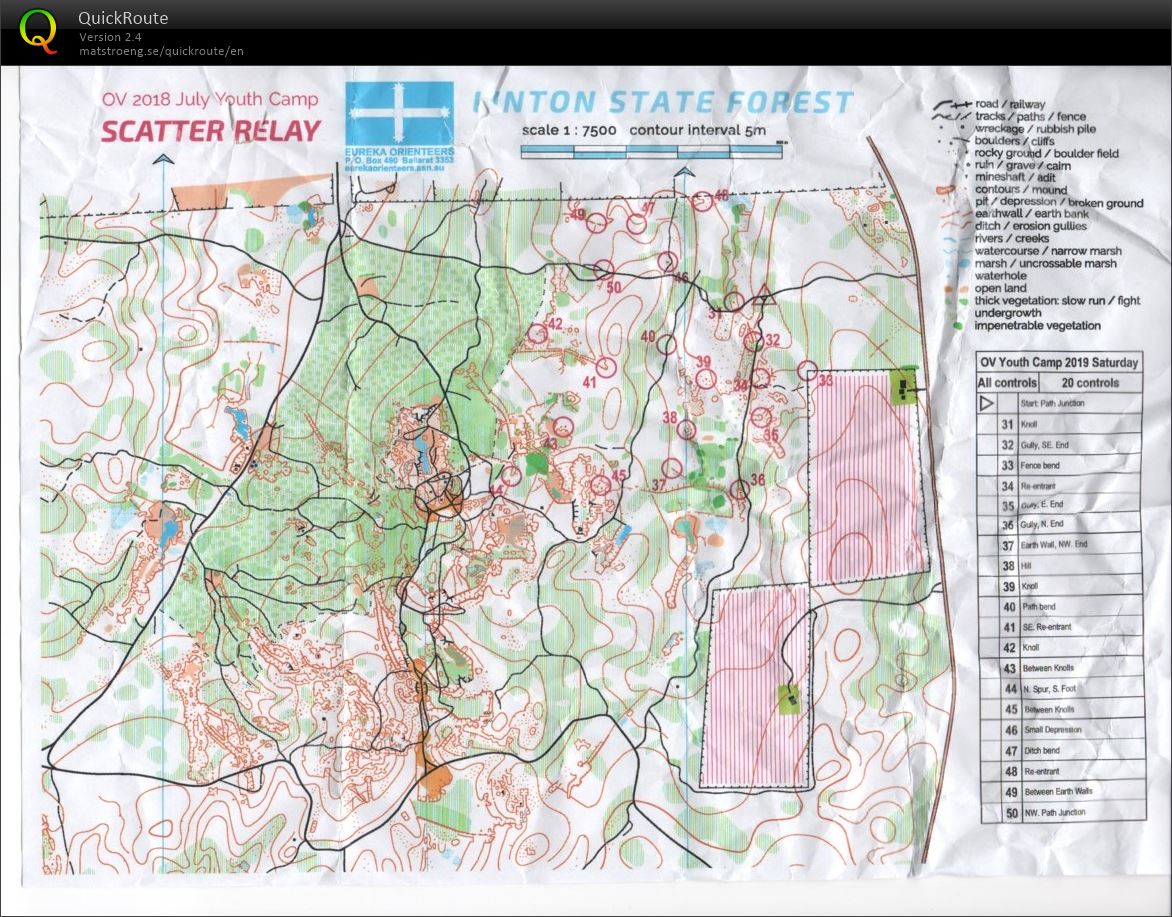Select control circle 41 on the map
The height and width of the screenshot is (917, 1172).
click(x=606, y=367)
